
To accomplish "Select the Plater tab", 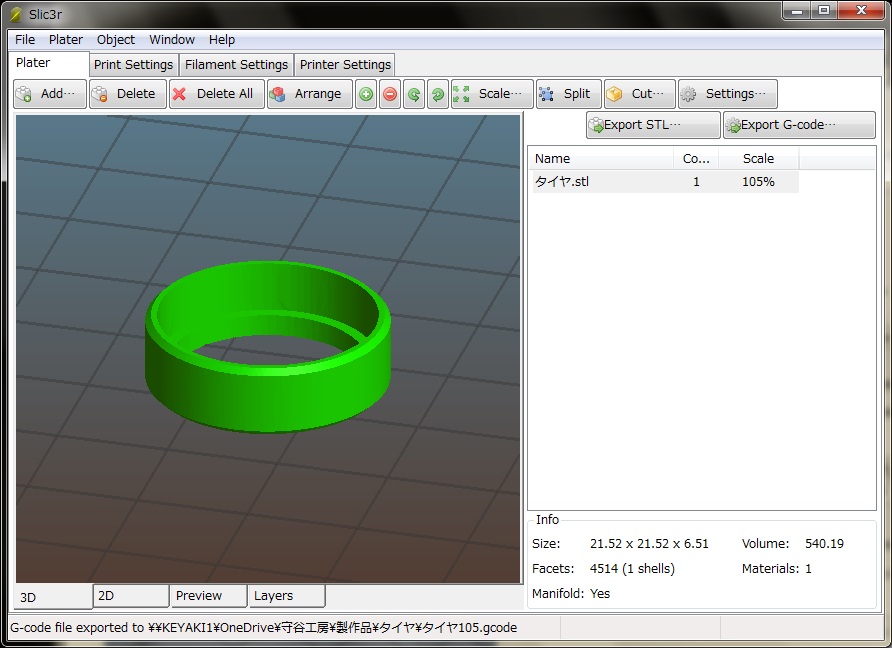I will (49, 63).
